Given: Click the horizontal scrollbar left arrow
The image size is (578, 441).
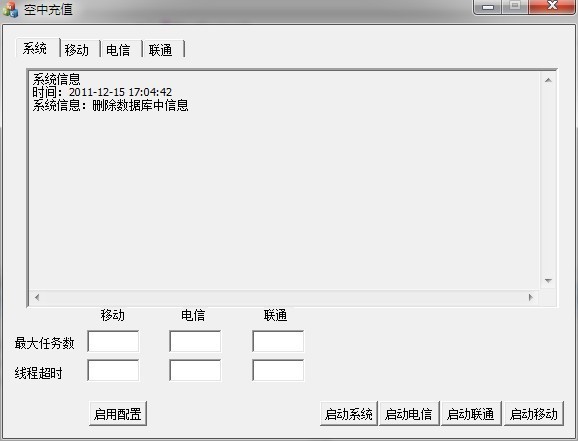Looking at the screenshot, I should pos(36,297).
